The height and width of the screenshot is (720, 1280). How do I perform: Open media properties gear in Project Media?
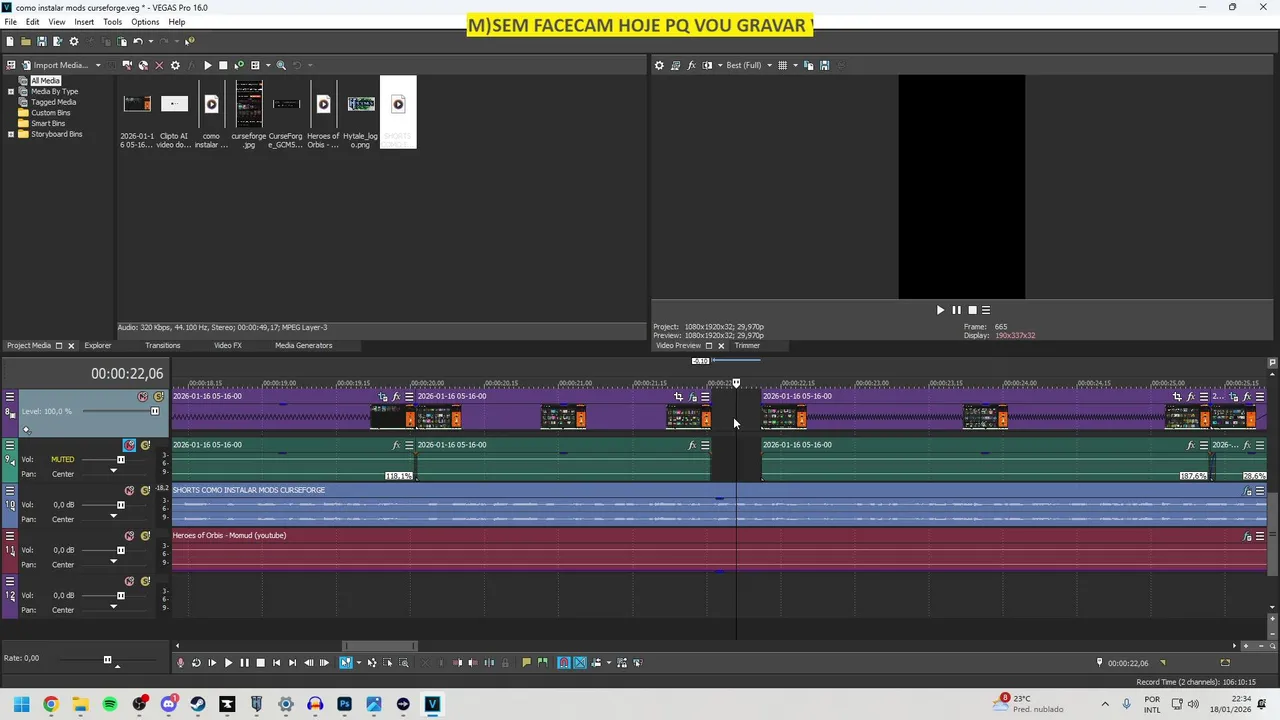tap(175, 65)
